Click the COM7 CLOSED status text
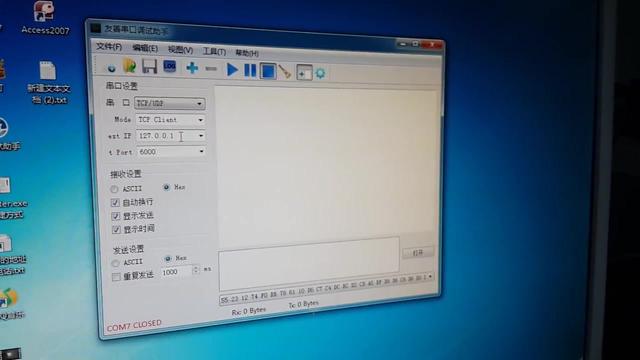This screenshot has width=640, height=360. coord(134,325)
